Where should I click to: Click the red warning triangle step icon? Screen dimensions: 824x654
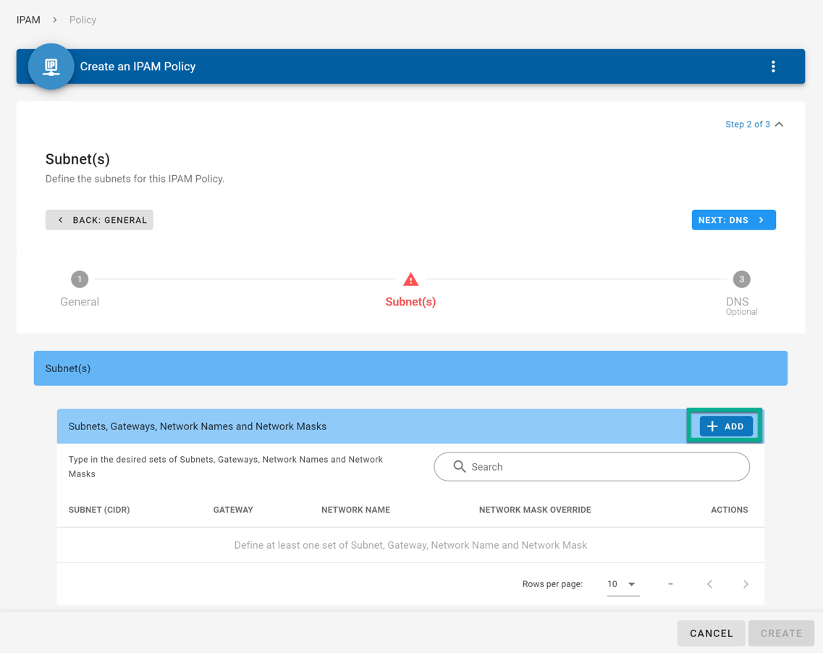click(410, 279)
